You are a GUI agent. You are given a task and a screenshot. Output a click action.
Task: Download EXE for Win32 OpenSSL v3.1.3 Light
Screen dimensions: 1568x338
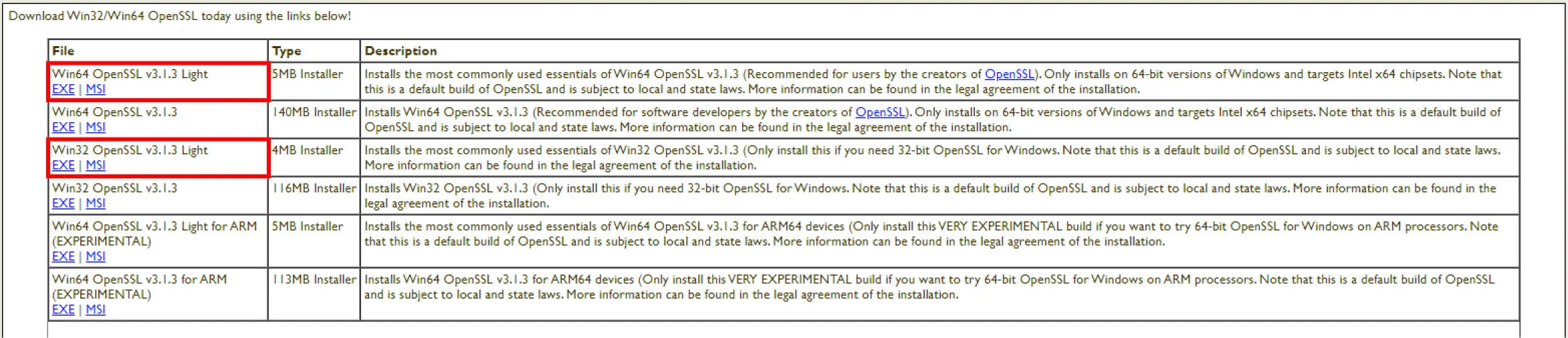pyautogui.click(x=64, y=165)
